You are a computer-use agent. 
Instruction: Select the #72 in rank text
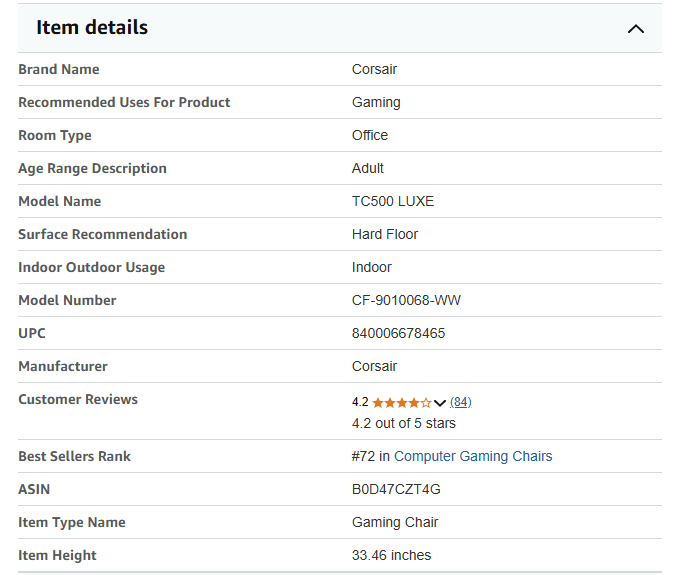tap(371, 456)
